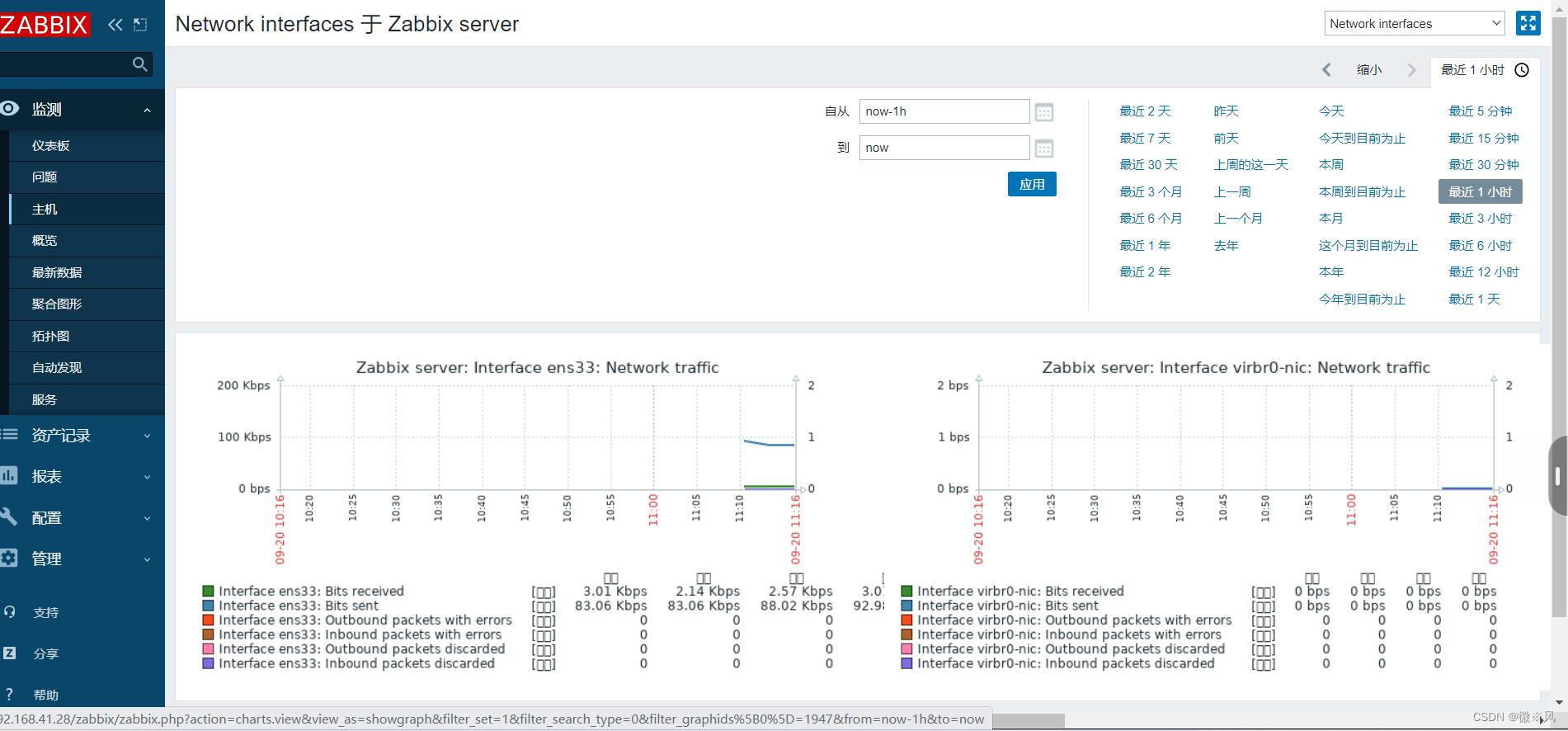This screenshot has width=1568, height=731.
Task: Expand the 资产记录 menu section
Action: click(147, 436)
